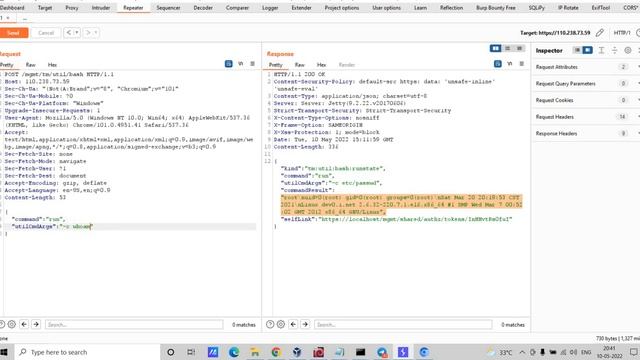
Task: Open Response search help icon
Action: point(270,324)
